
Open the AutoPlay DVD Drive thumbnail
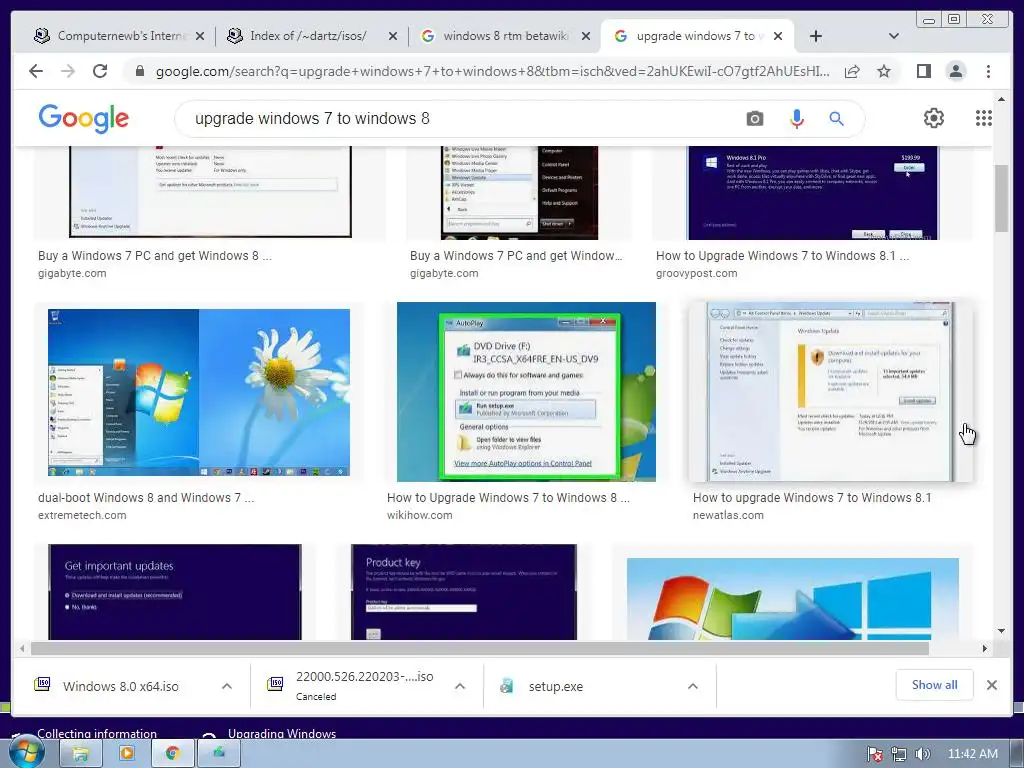(x=526, y=392)
